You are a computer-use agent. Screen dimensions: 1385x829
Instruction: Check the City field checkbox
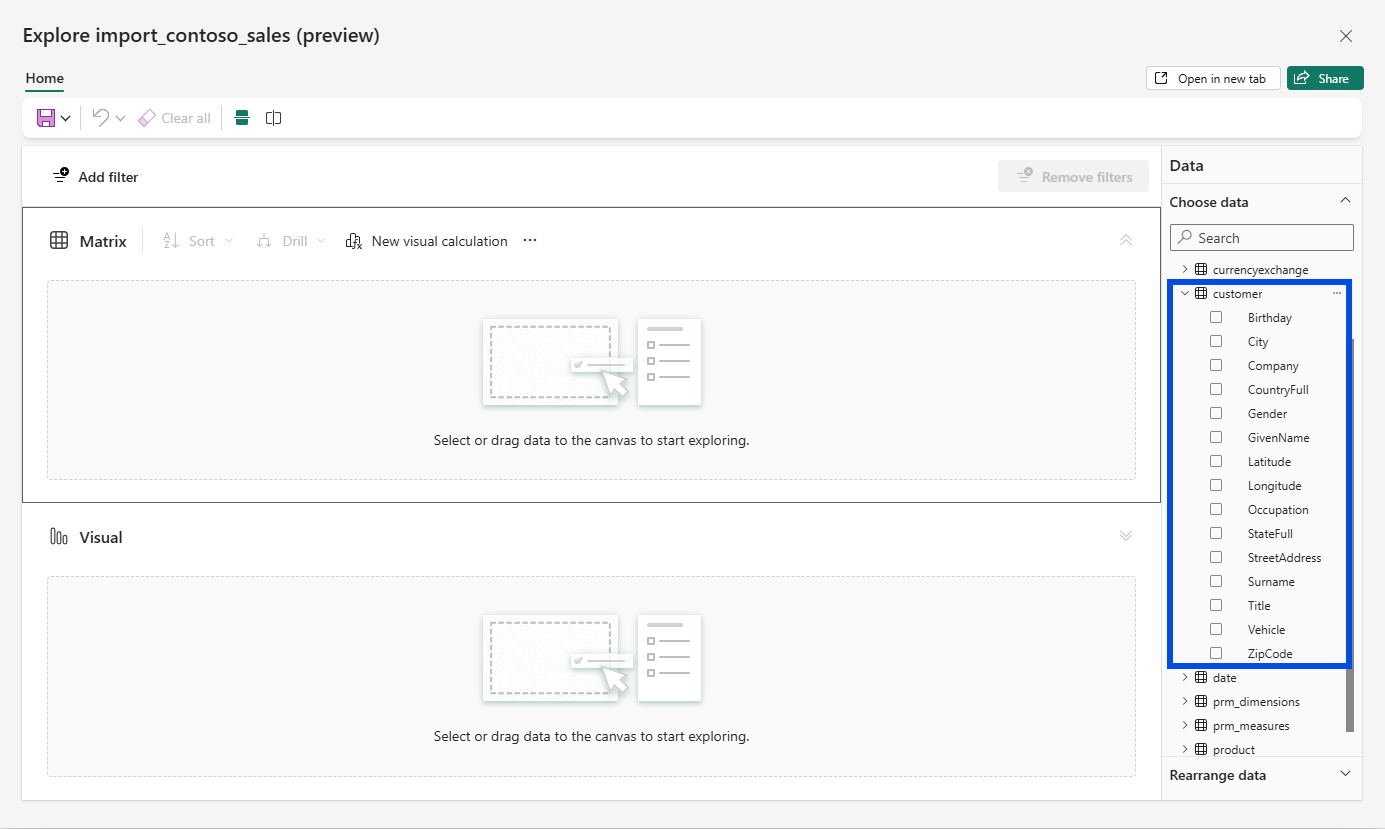click(1216, 341)
